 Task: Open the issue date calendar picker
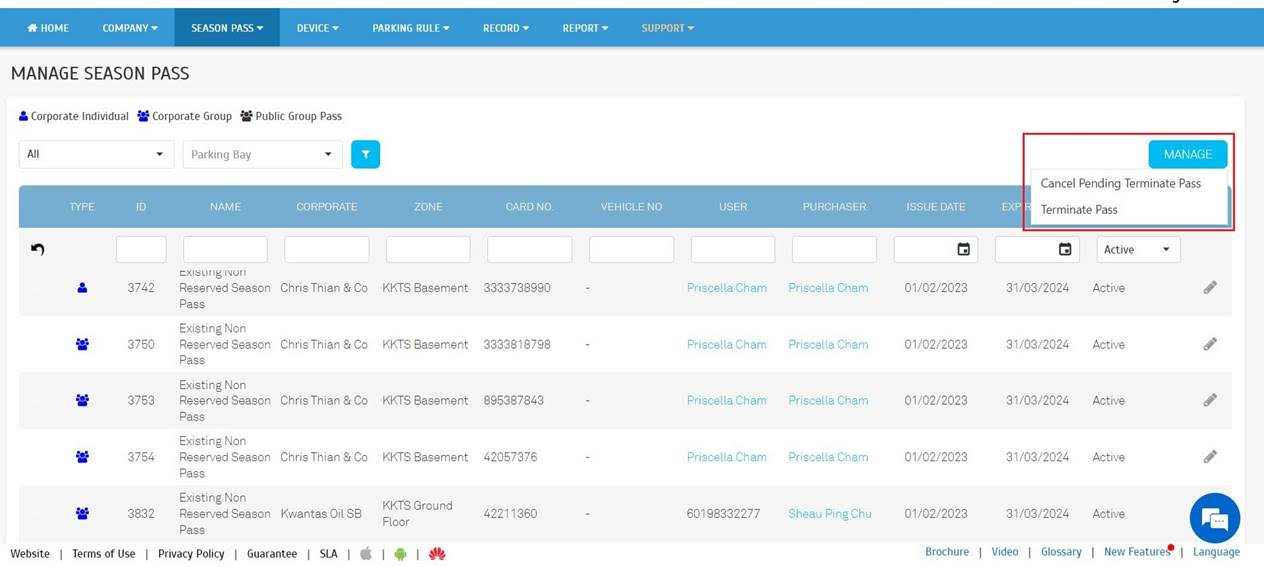point(963,249)
